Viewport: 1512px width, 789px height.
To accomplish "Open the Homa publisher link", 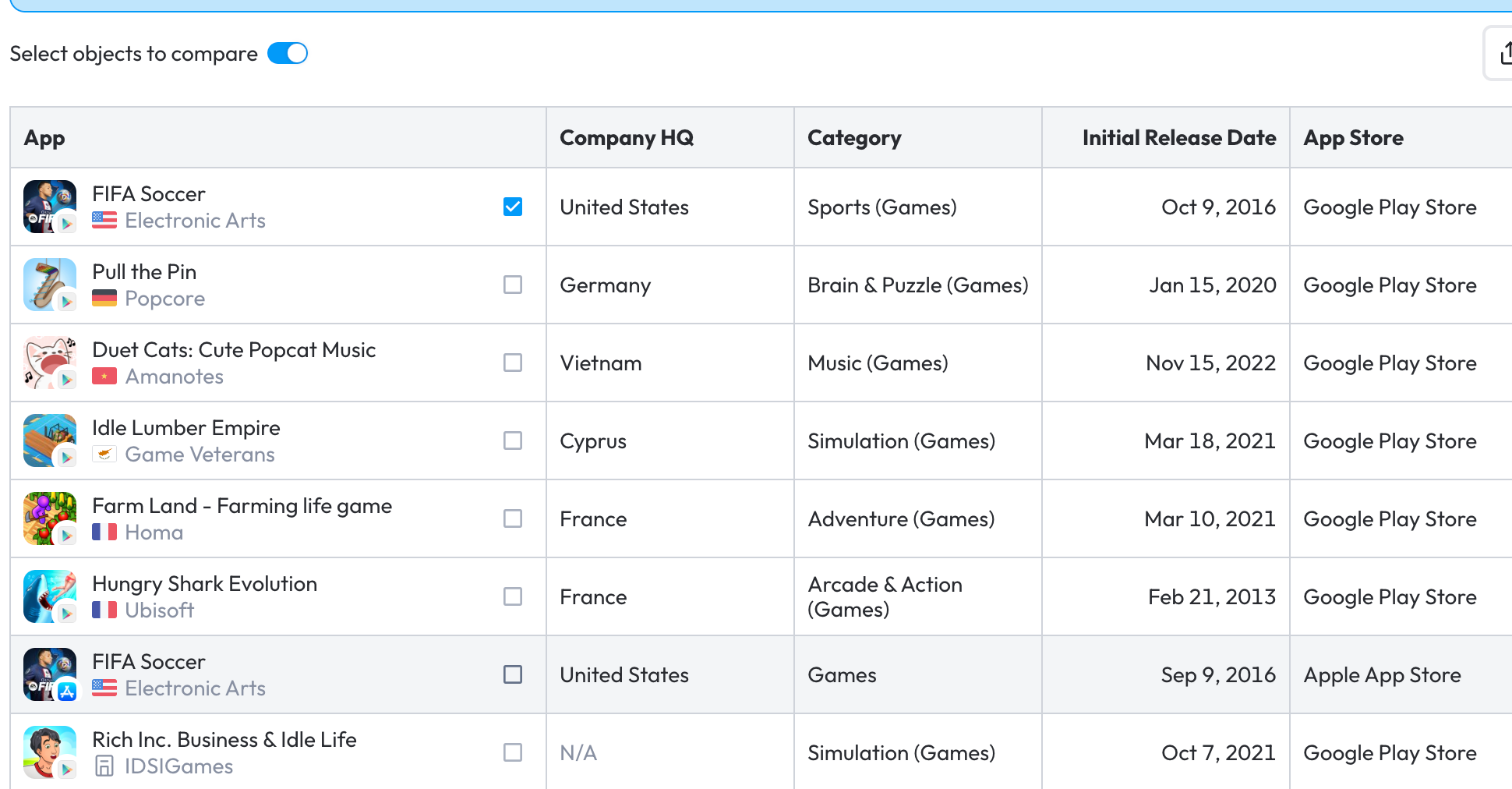I will point(154,532).
